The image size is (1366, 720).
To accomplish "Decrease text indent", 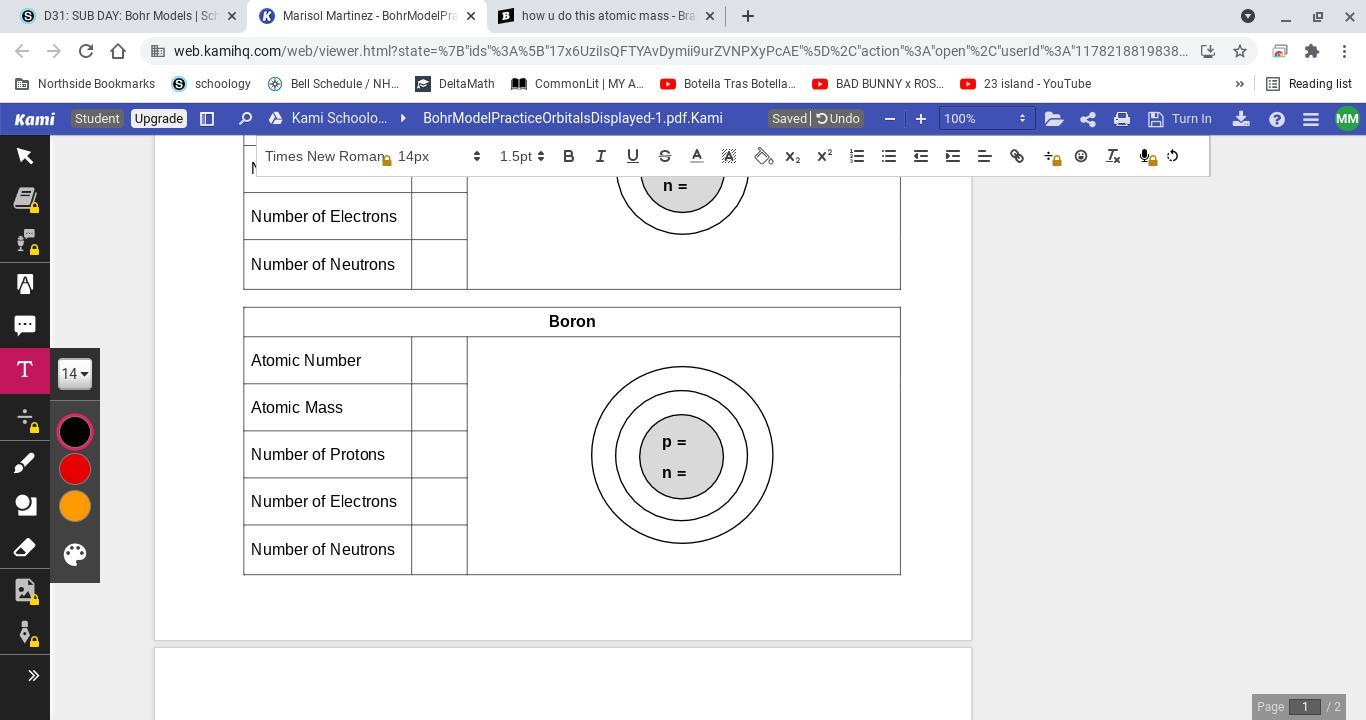I will [920, 156].
